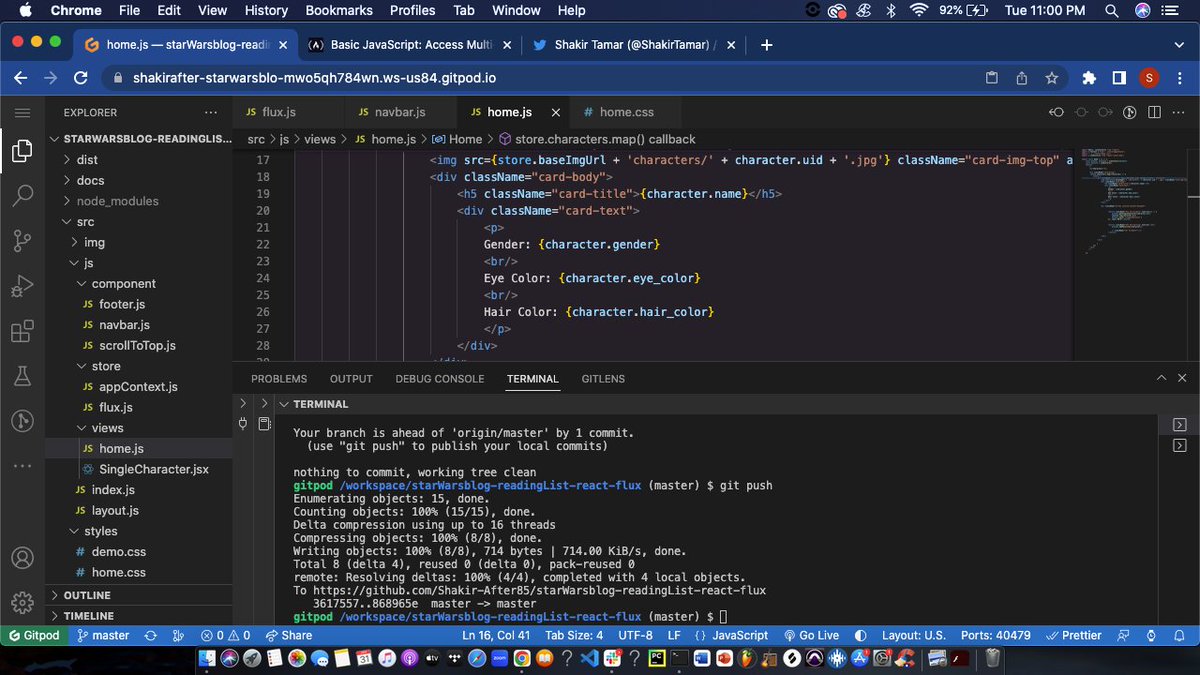Collapse the store folder

(x=138, y=366)
